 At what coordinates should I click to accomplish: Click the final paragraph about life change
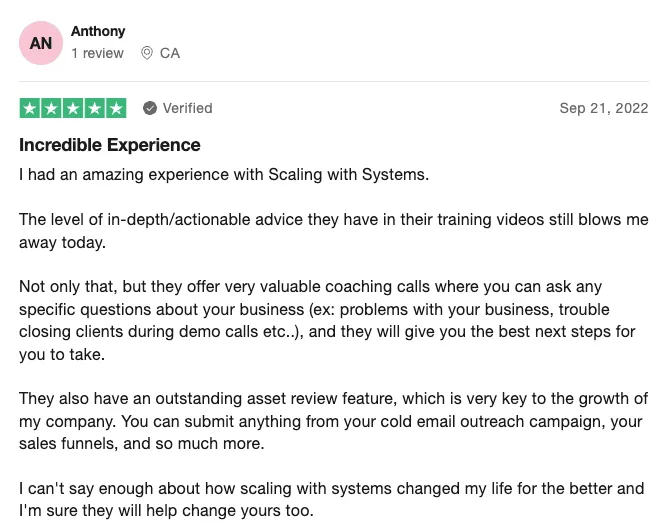[332, 499]
